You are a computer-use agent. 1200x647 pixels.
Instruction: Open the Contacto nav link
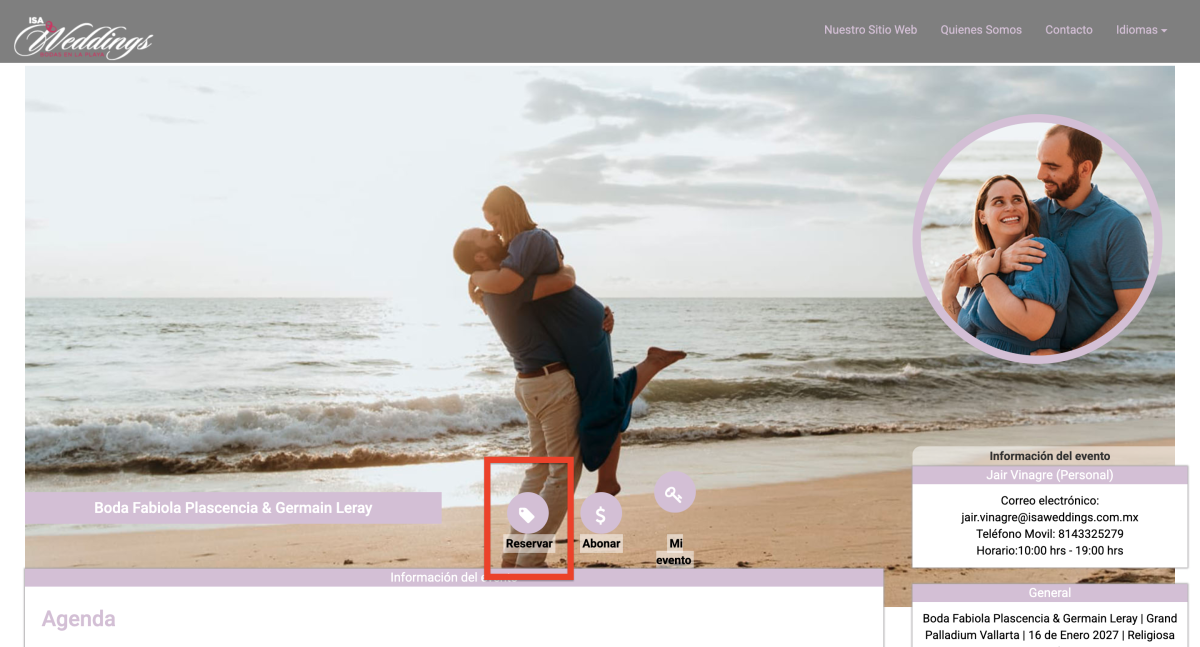coord(1068,30)
